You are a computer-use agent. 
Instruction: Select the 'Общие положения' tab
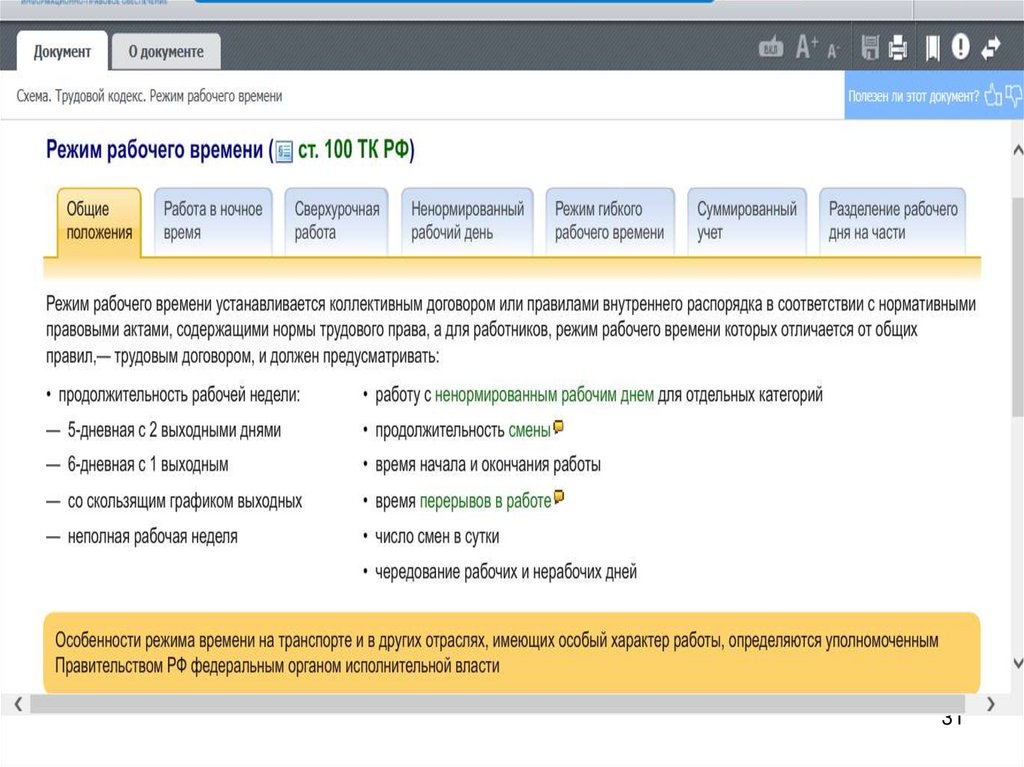[99, 221]
